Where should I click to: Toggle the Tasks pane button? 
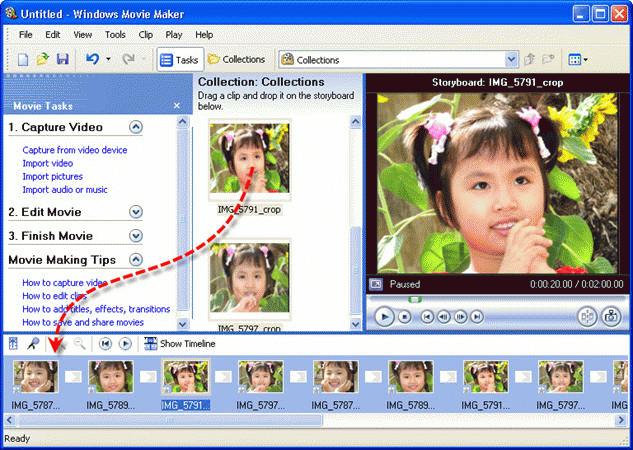[x=179, y=60]
